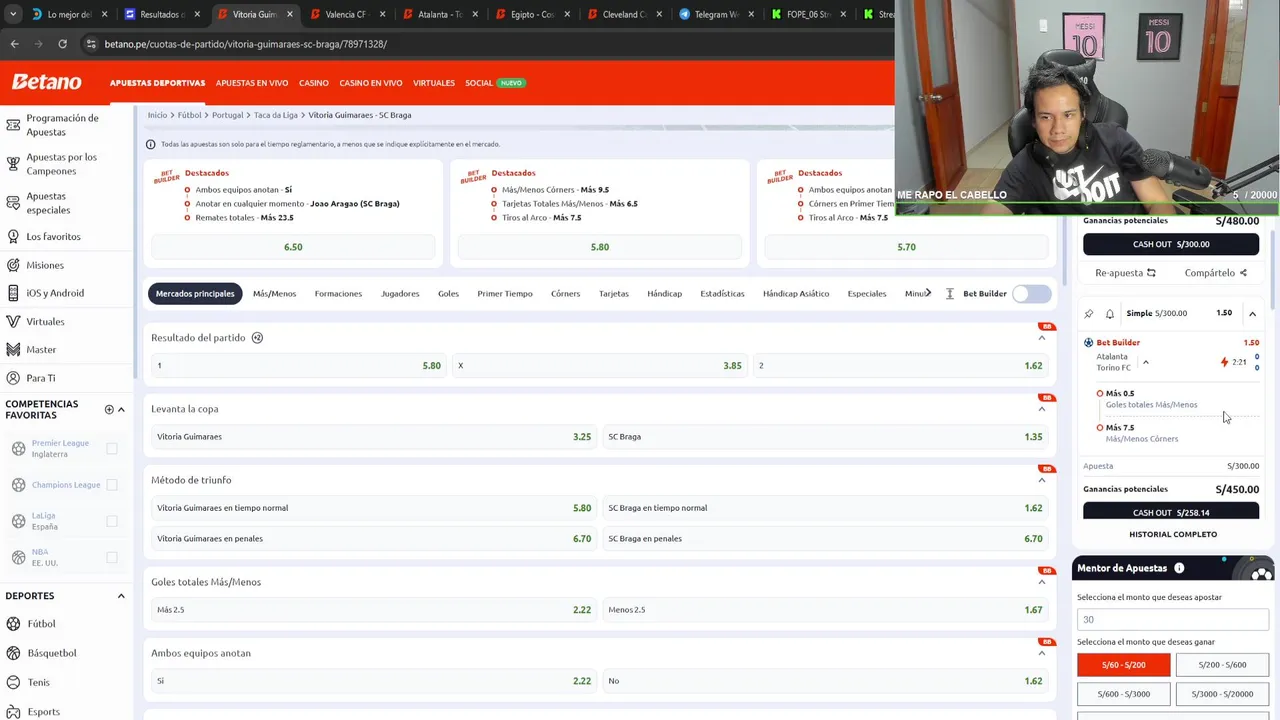Collapse Resultado del partido market
Viewport: 1280px width, 720px height.
click(1041, 338)
